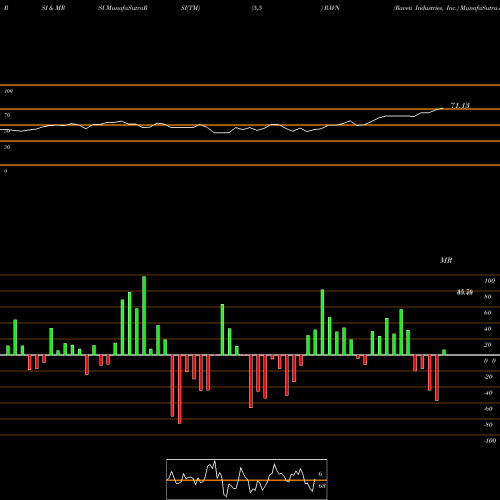
Task: Click the value 63 in the mini chart
Action: (x=322, y=486)
